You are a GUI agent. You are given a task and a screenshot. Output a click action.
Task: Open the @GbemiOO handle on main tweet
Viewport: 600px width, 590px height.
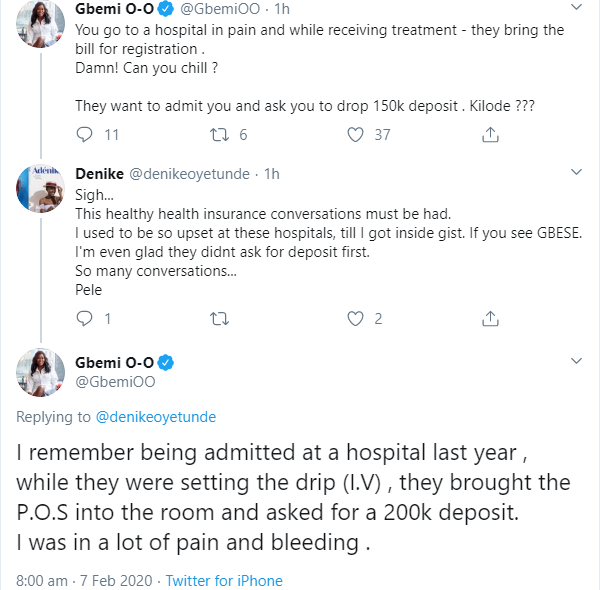point(116,381)
